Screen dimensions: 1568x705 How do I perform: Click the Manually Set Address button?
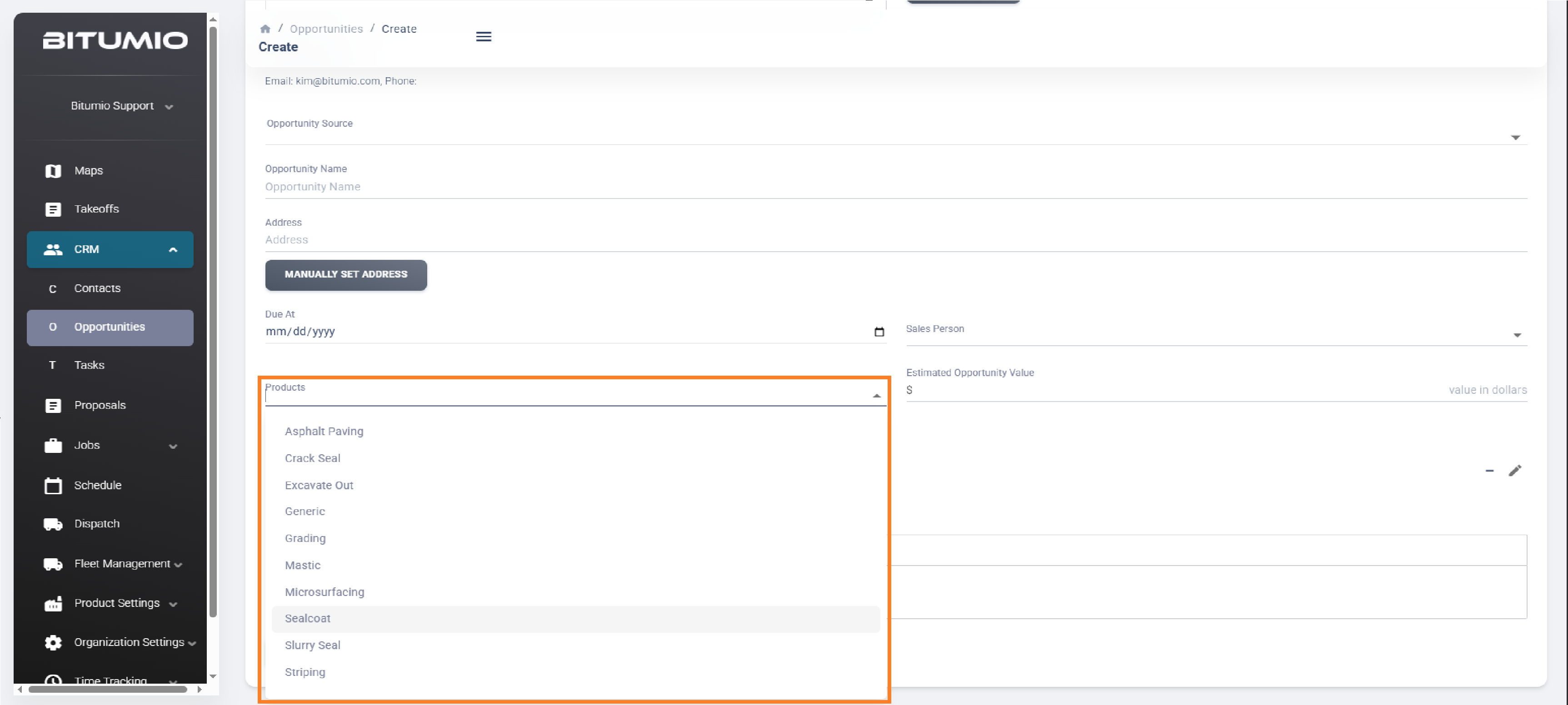click(346, 274)
